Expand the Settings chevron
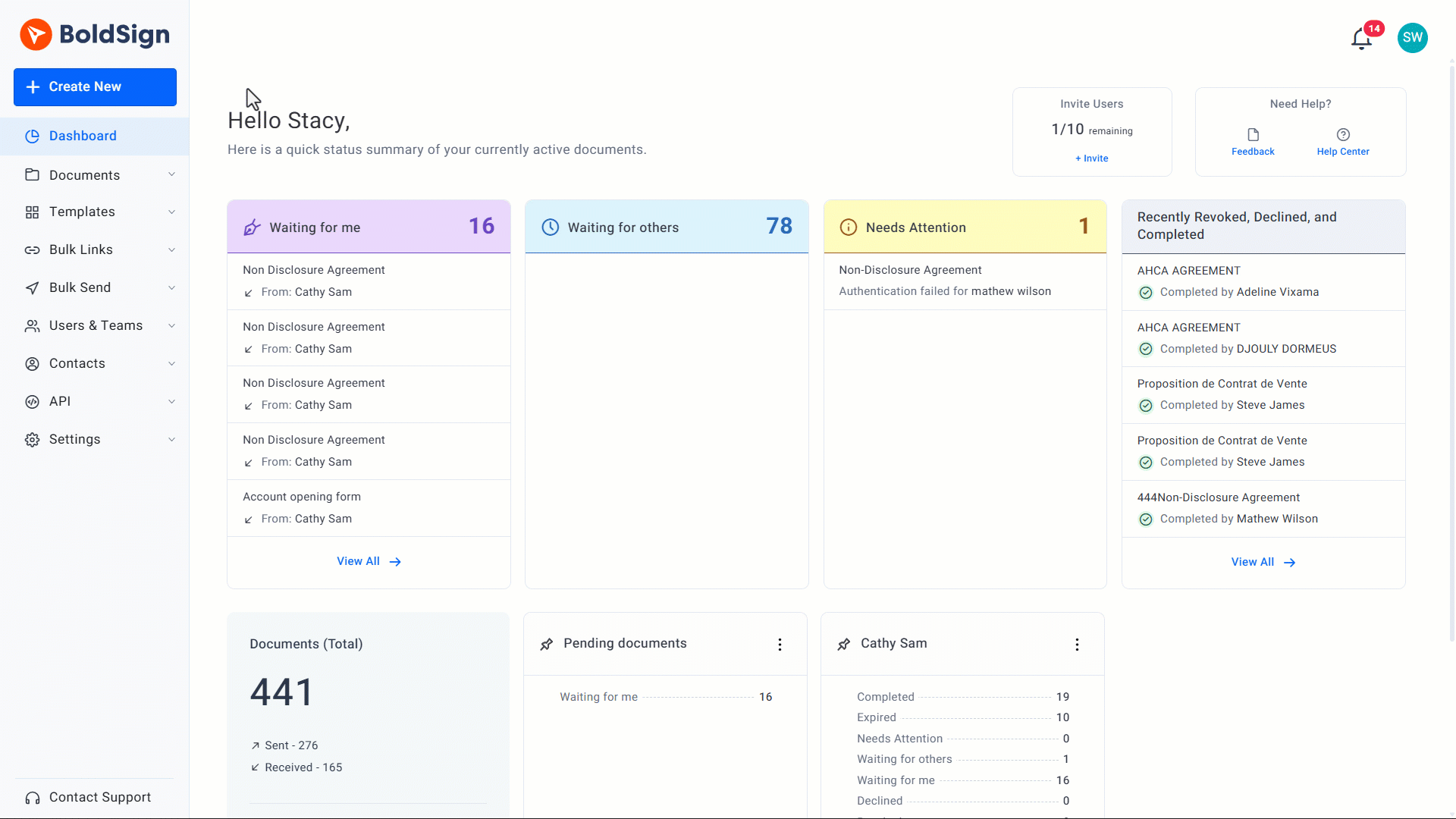 click(x=172, y=440)
